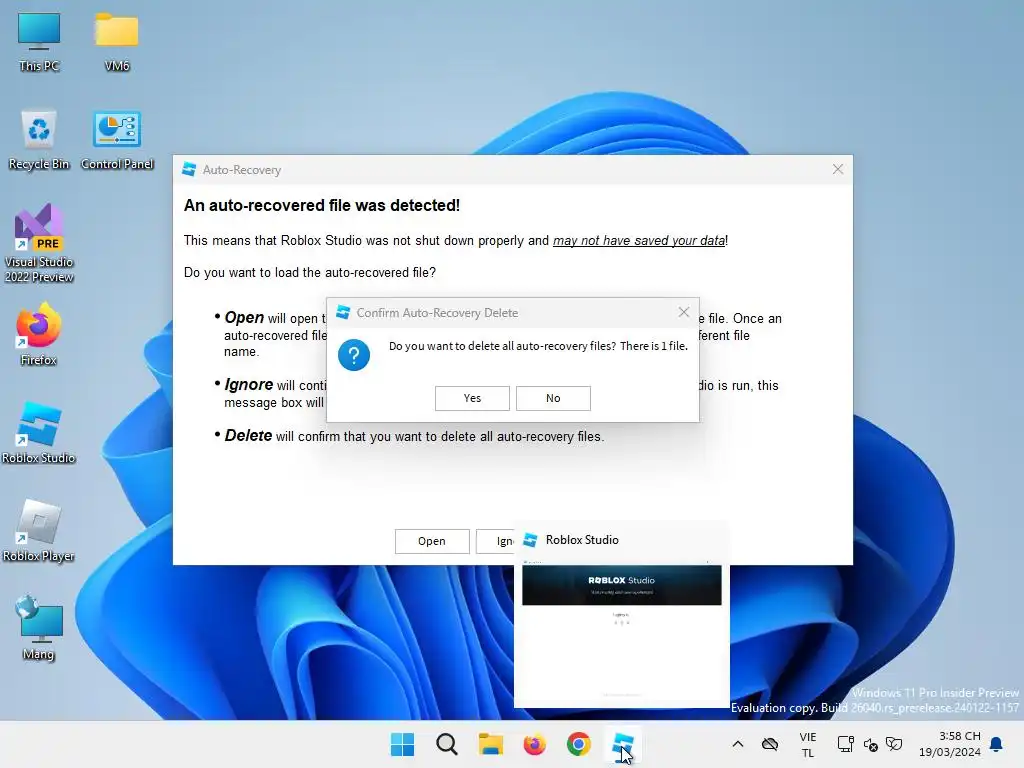Select the VM6 folder on desktop
The height and width of the screenshot is (768, 1024).
pyautogui.click(x=116, y=42)
